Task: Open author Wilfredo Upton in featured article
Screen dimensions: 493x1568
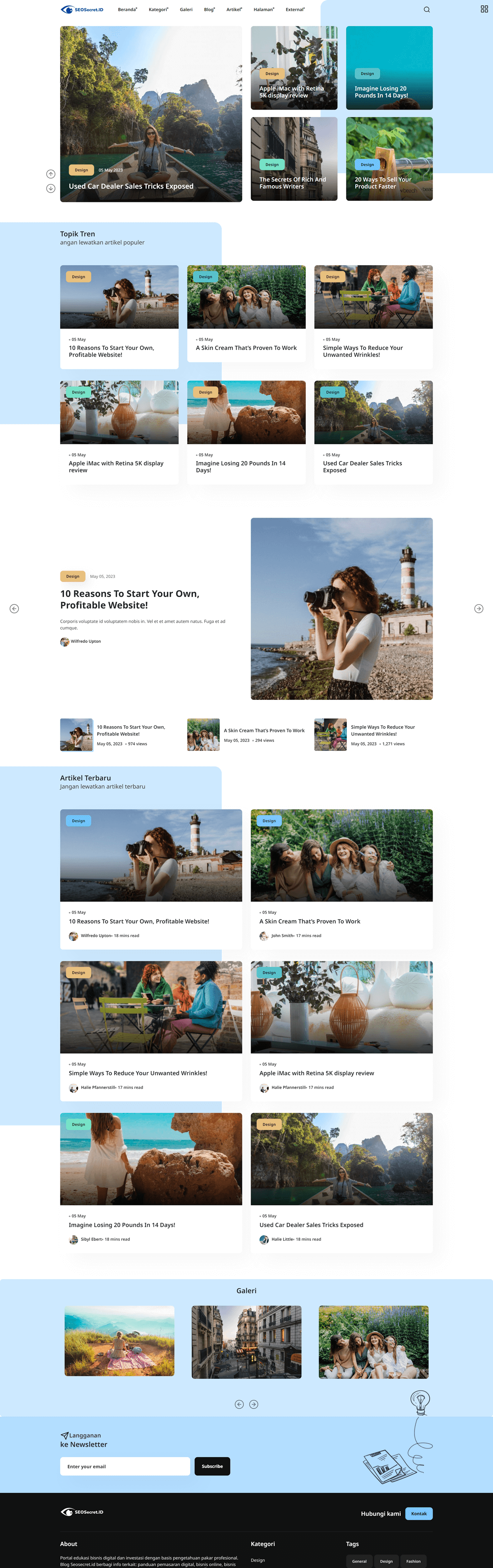Action: (85, 642)
